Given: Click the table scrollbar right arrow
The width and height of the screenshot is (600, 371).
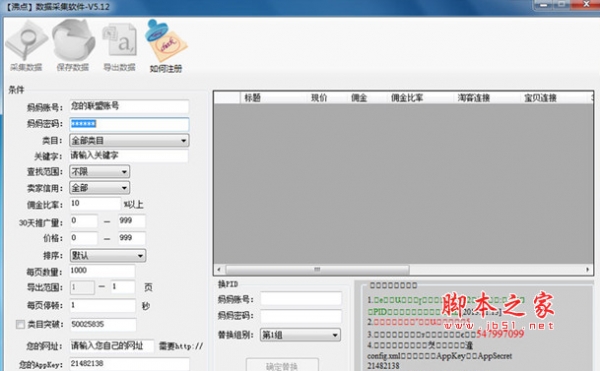Looking at the screenshot, I should click(587, 270).
